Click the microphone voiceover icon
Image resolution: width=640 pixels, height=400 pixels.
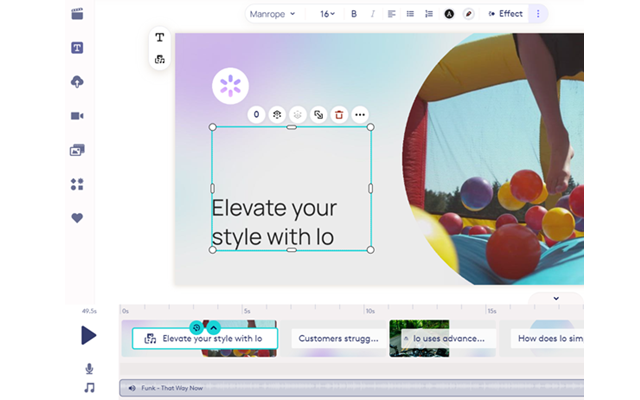89,369
